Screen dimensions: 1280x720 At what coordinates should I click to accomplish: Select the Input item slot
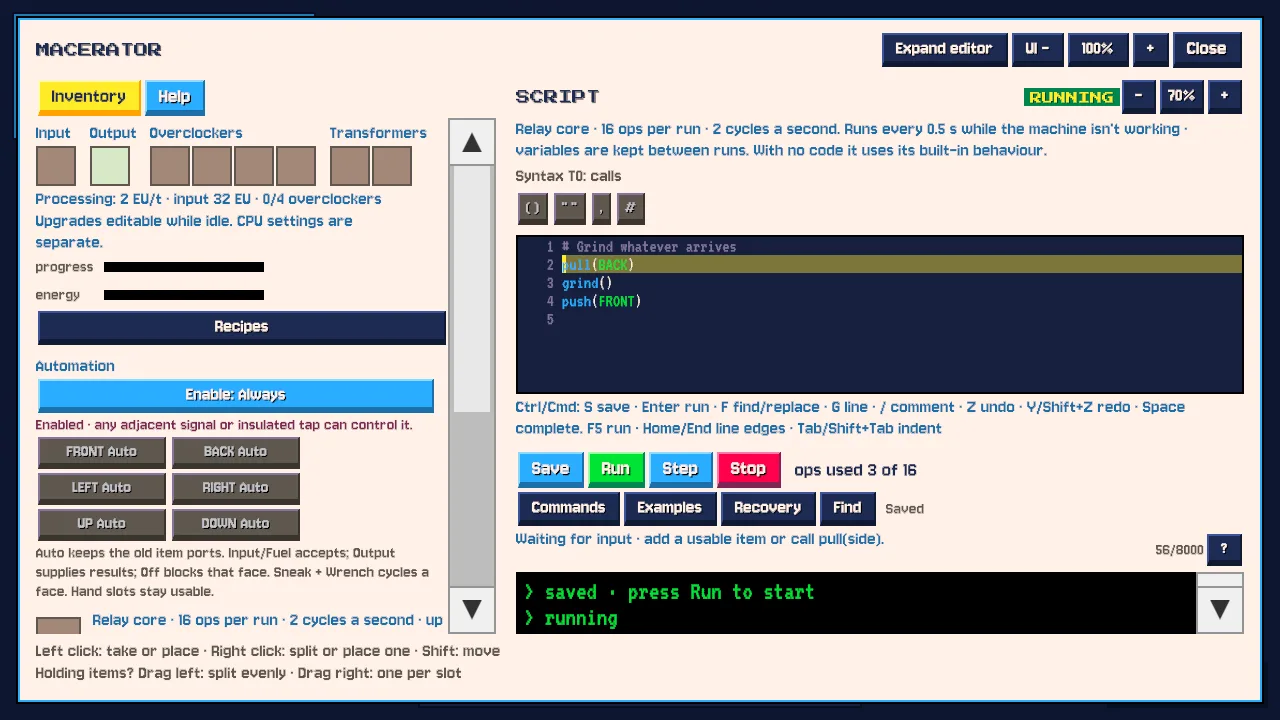(x=56, y=166)
